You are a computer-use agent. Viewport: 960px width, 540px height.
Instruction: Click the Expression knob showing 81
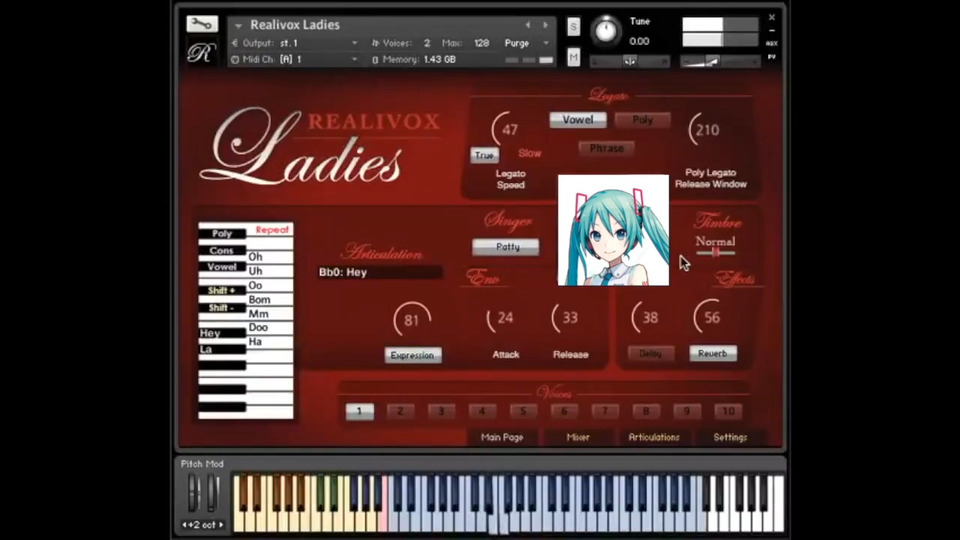tap(411, 319)
